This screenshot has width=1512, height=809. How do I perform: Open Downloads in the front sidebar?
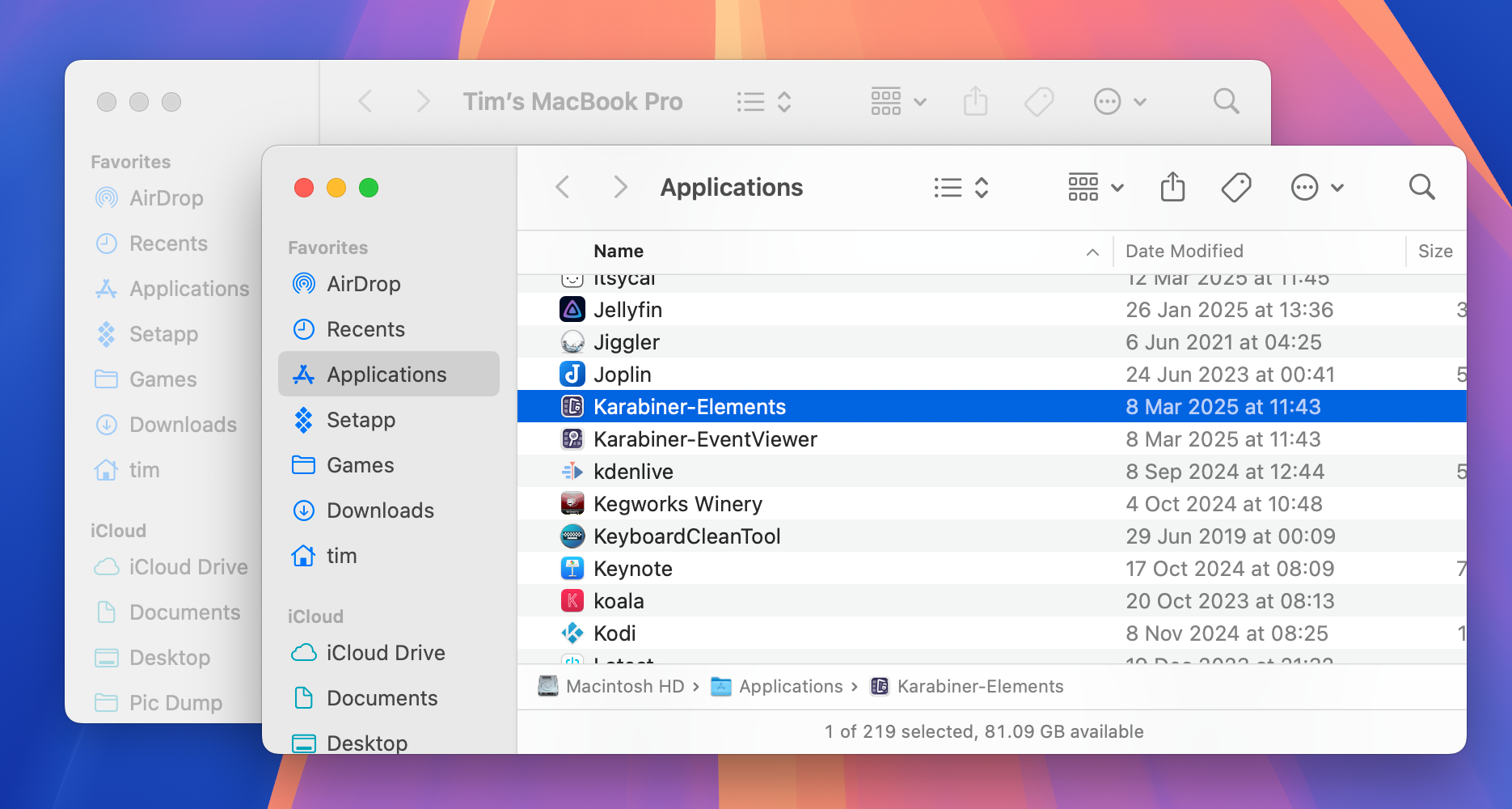380,510
